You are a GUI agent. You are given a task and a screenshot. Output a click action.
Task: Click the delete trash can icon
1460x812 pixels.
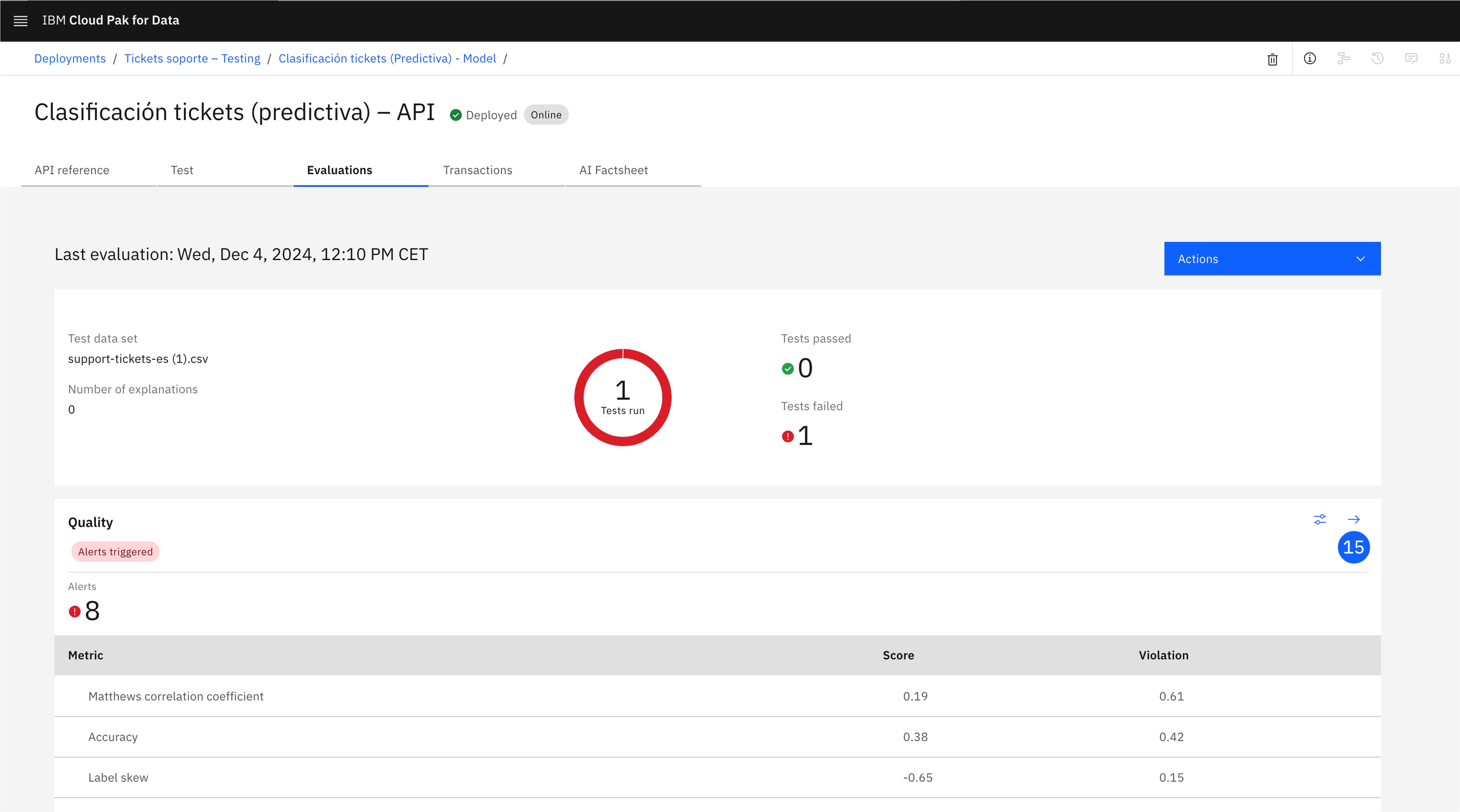1273,59
